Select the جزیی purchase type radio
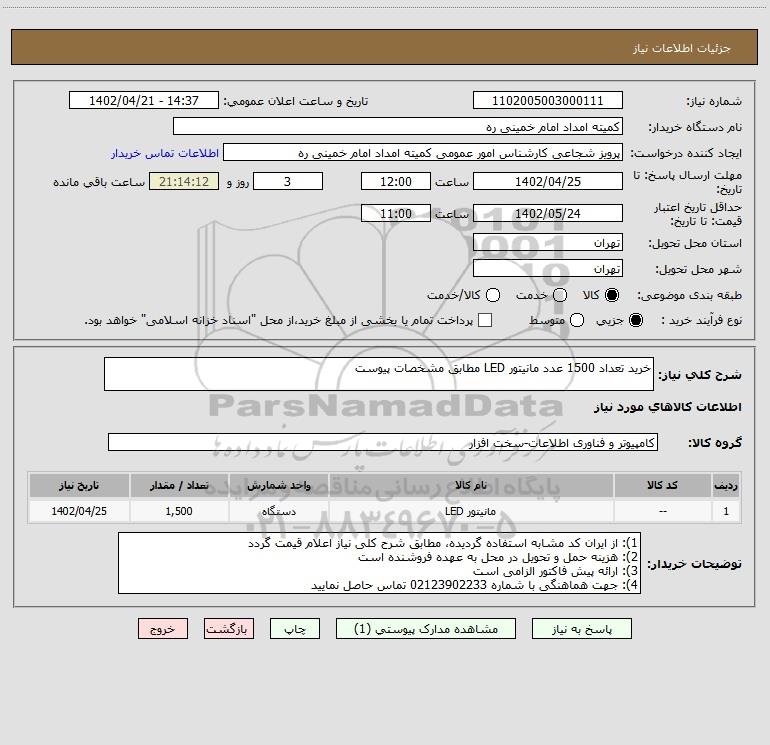The image size is (770, 745). (636, 320)
